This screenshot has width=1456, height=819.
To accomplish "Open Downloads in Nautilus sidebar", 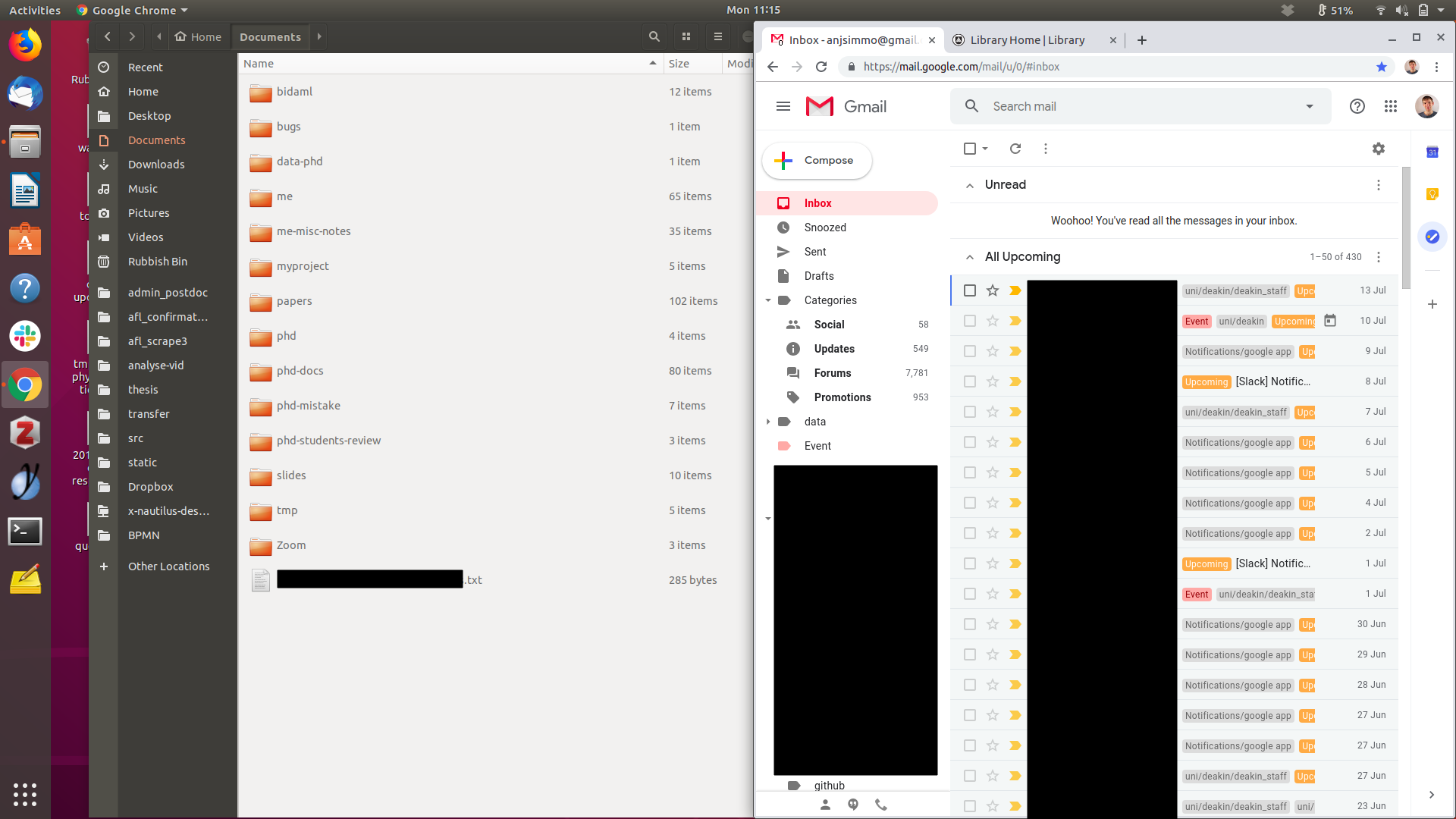I will (x=156, y=165).
